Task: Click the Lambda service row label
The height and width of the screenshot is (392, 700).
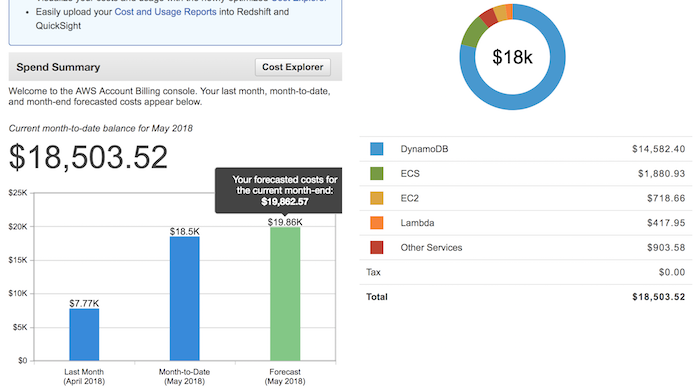Action: point(417,223)
